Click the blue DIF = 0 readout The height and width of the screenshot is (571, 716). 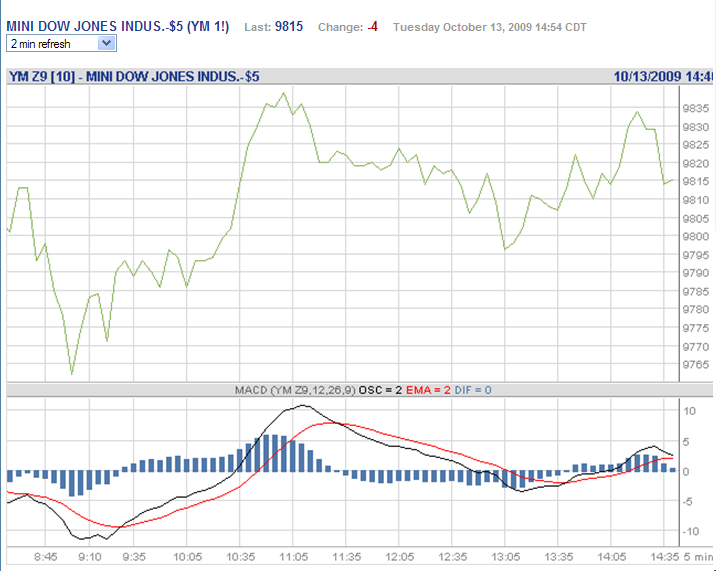click(x=473, y=390)
